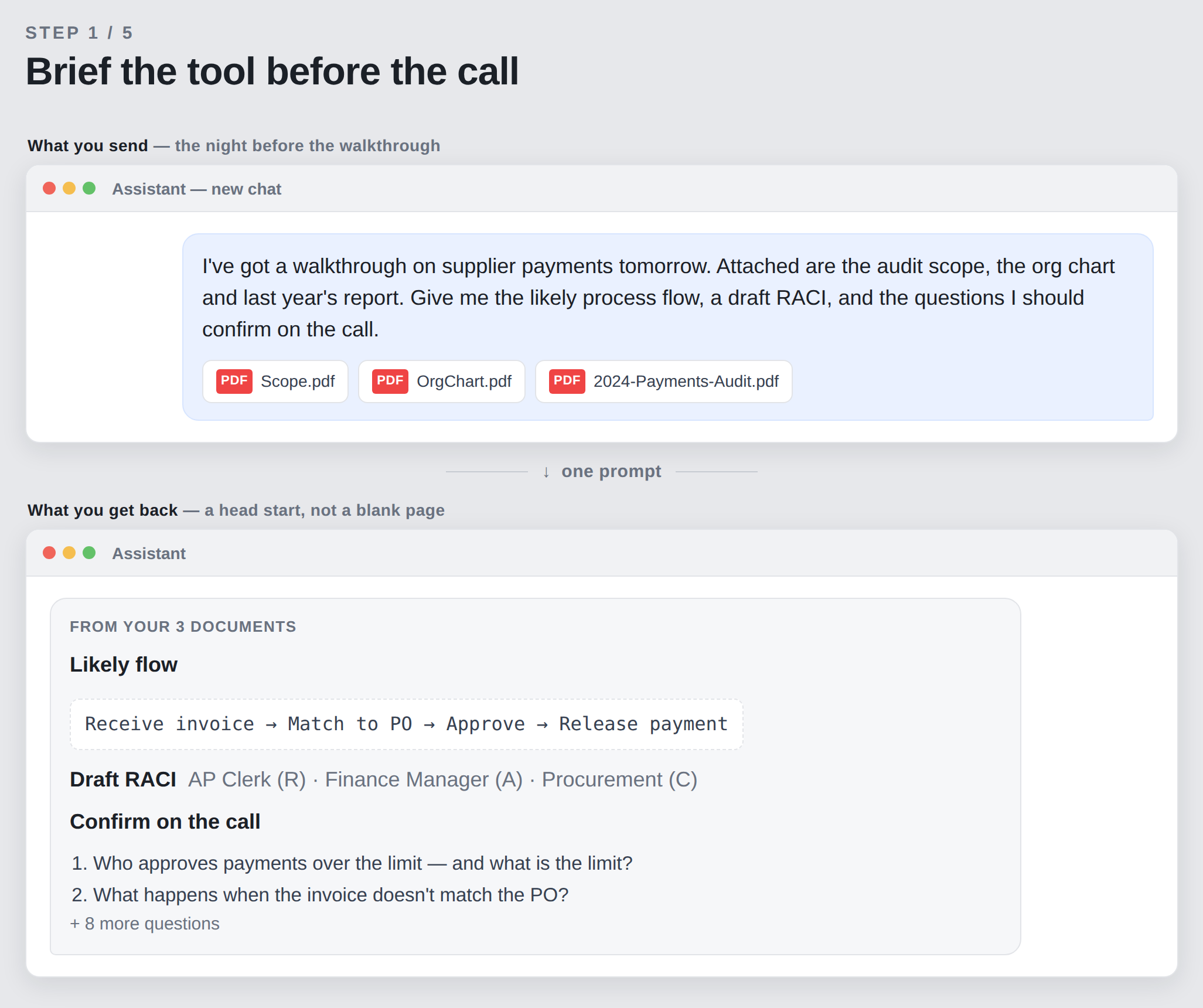Image resolution: width=1203 pixels, height=1008 pixels.
Task: Click the 'Brief the tool before the call' heading
Action: tap(272, 71)
